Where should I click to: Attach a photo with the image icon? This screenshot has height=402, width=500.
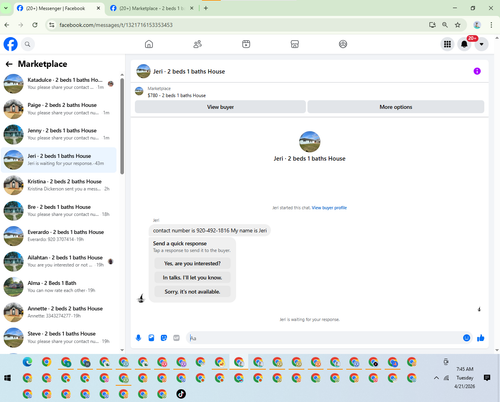point(151,338)
